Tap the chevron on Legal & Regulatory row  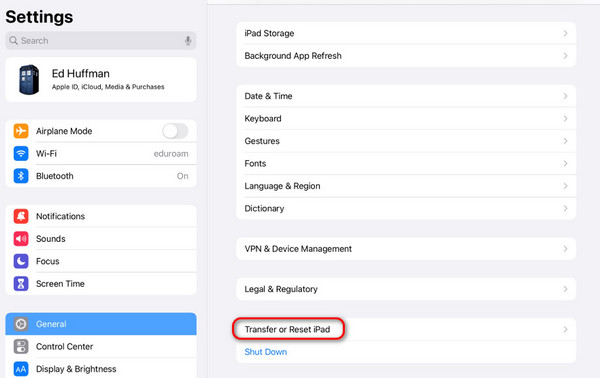click(x=565, y=289)
